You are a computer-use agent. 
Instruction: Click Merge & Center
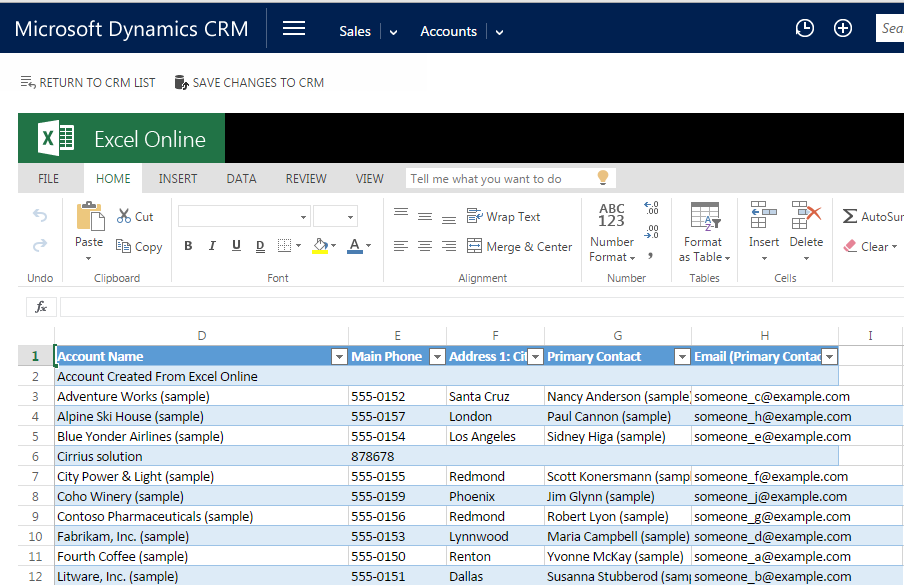pyautogui.click(x=519, y=247)
